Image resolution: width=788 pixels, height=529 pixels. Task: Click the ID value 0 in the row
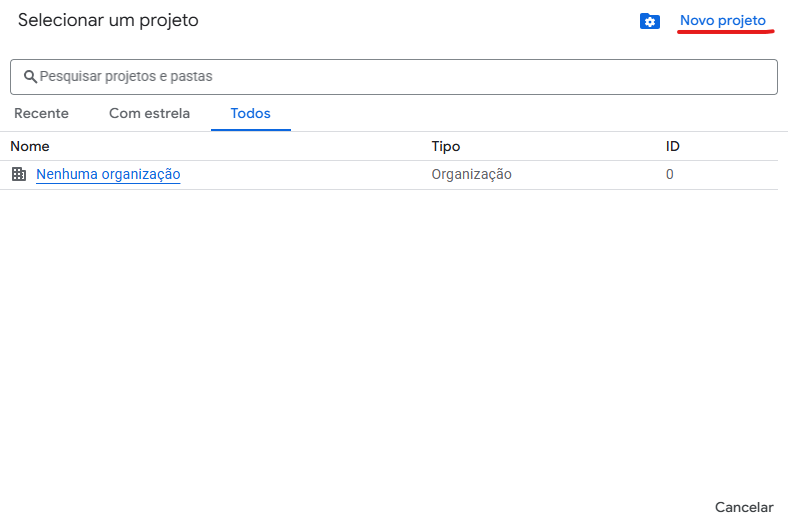pyautogui.click(x=669, y=174)
